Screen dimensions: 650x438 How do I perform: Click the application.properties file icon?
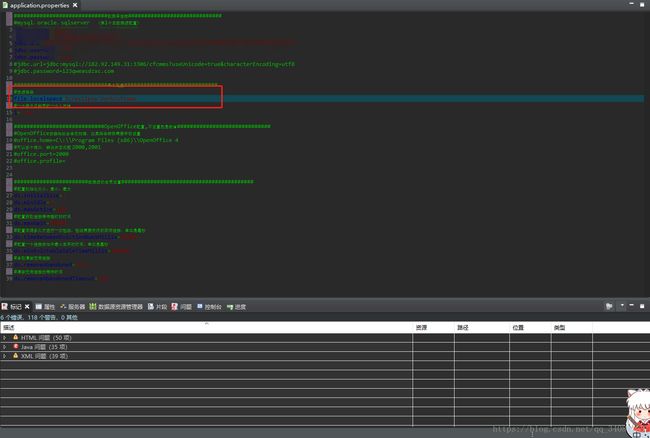click(5, 5)
